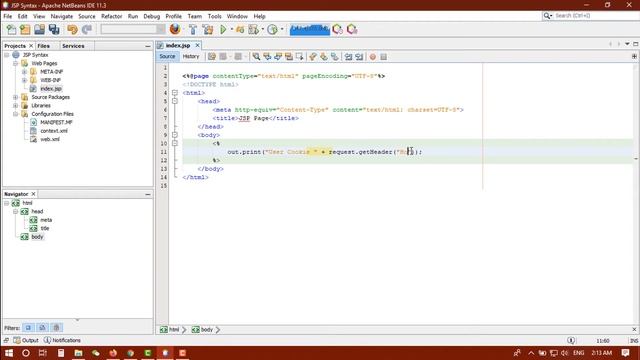Screen dimensions: 640x360
Task: Expand the Libraries node
Action: pos(16,105)
